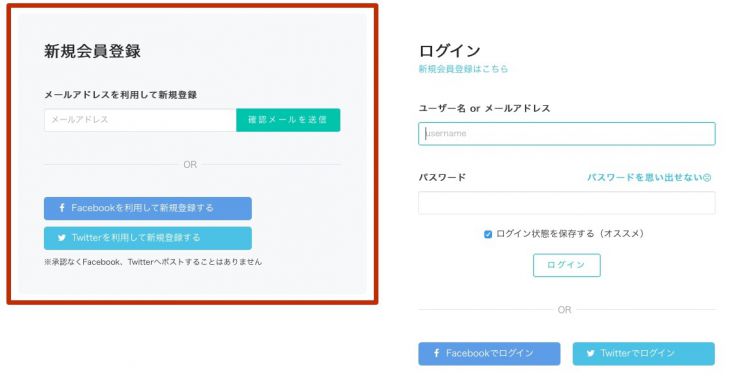
Task: Click Twitter bird icon in Twitterでログイン button
Action: pyautogui.click(x=590, y=353)
